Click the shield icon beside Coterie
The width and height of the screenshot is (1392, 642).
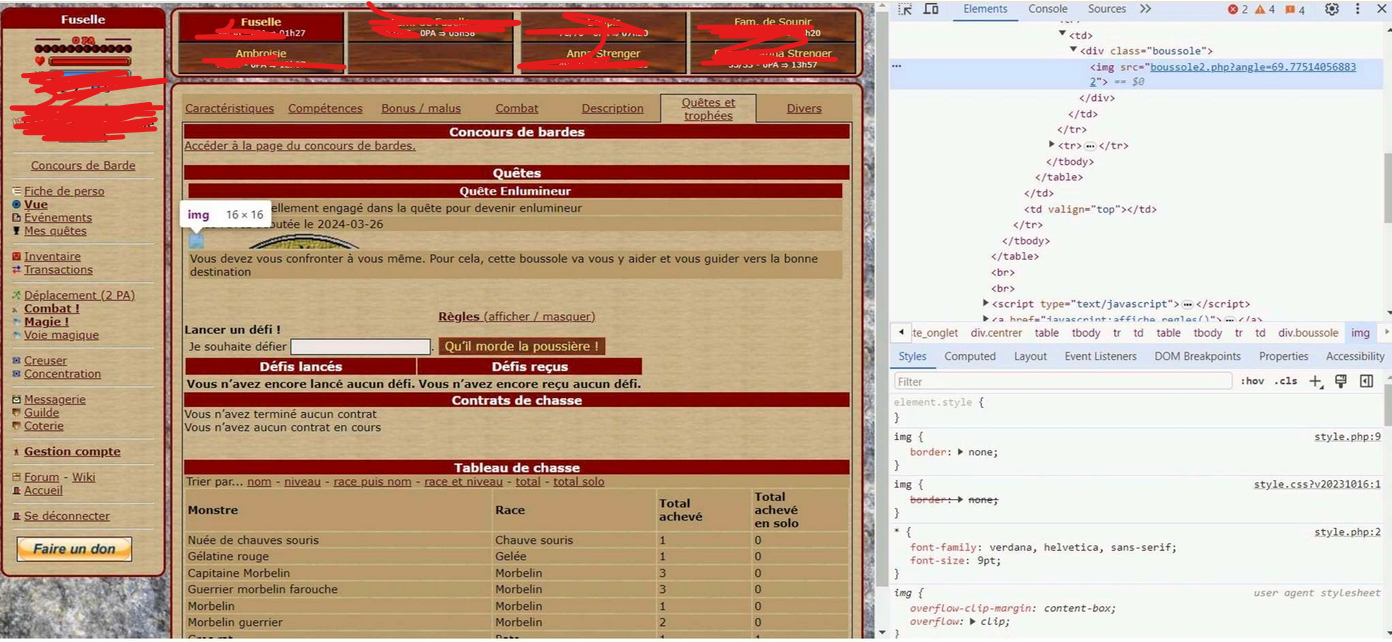click(x=16, y=426)
